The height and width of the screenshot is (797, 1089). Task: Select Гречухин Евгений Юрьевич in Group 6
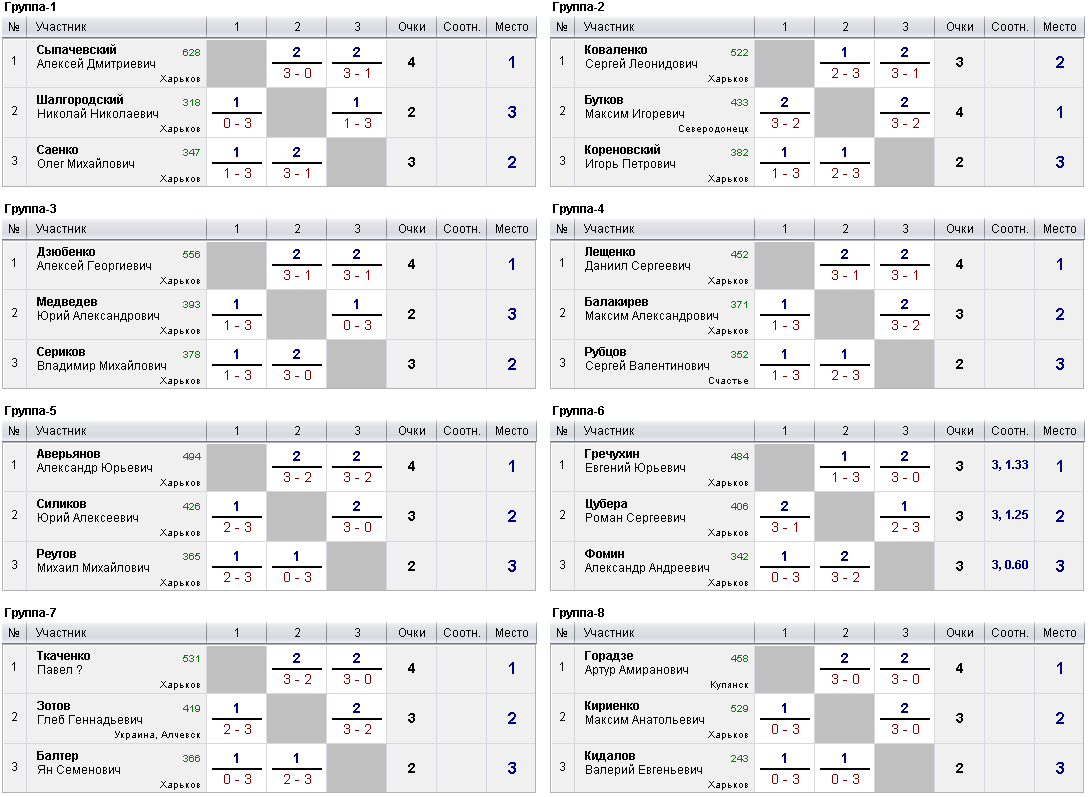(634, 461)
